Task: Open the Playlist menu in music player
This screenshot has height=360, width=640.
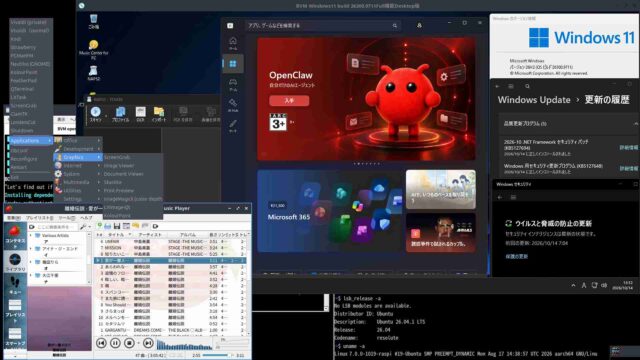Action: (40, 218)
